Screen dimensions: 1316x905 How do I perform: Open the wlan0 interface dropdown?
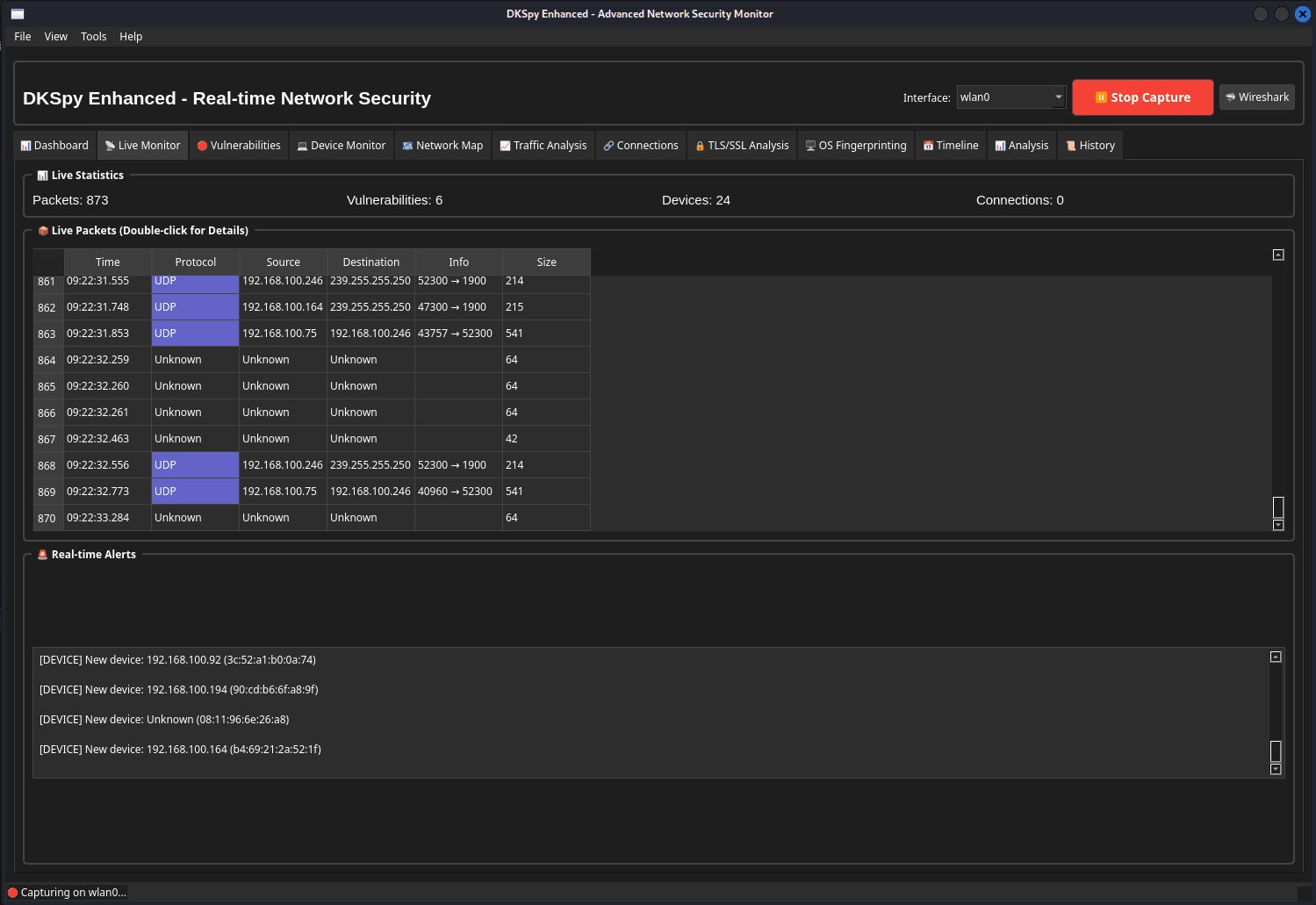point(1010,97)
